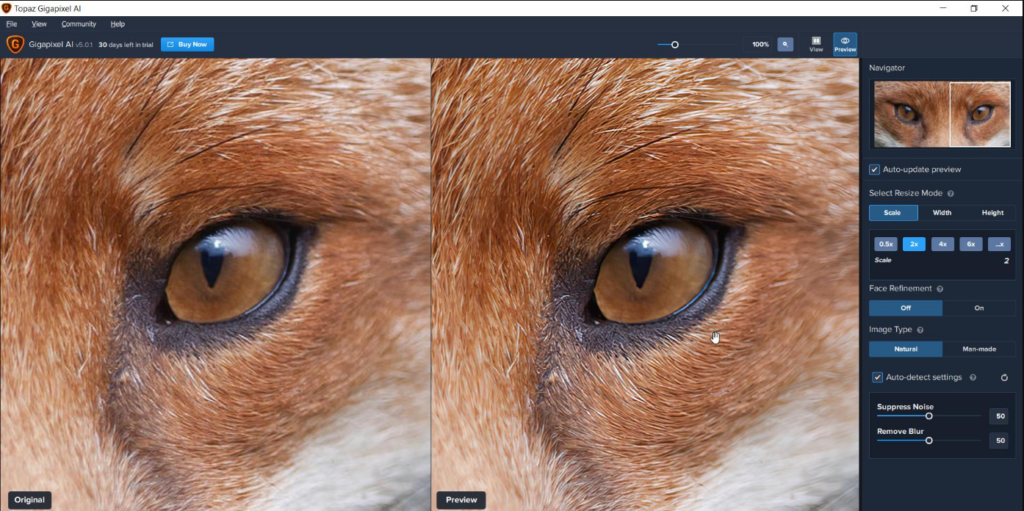This screenshot has height=511, width=1024.
Task: Click the Suppress Noise value box
Action: [999, 416]
